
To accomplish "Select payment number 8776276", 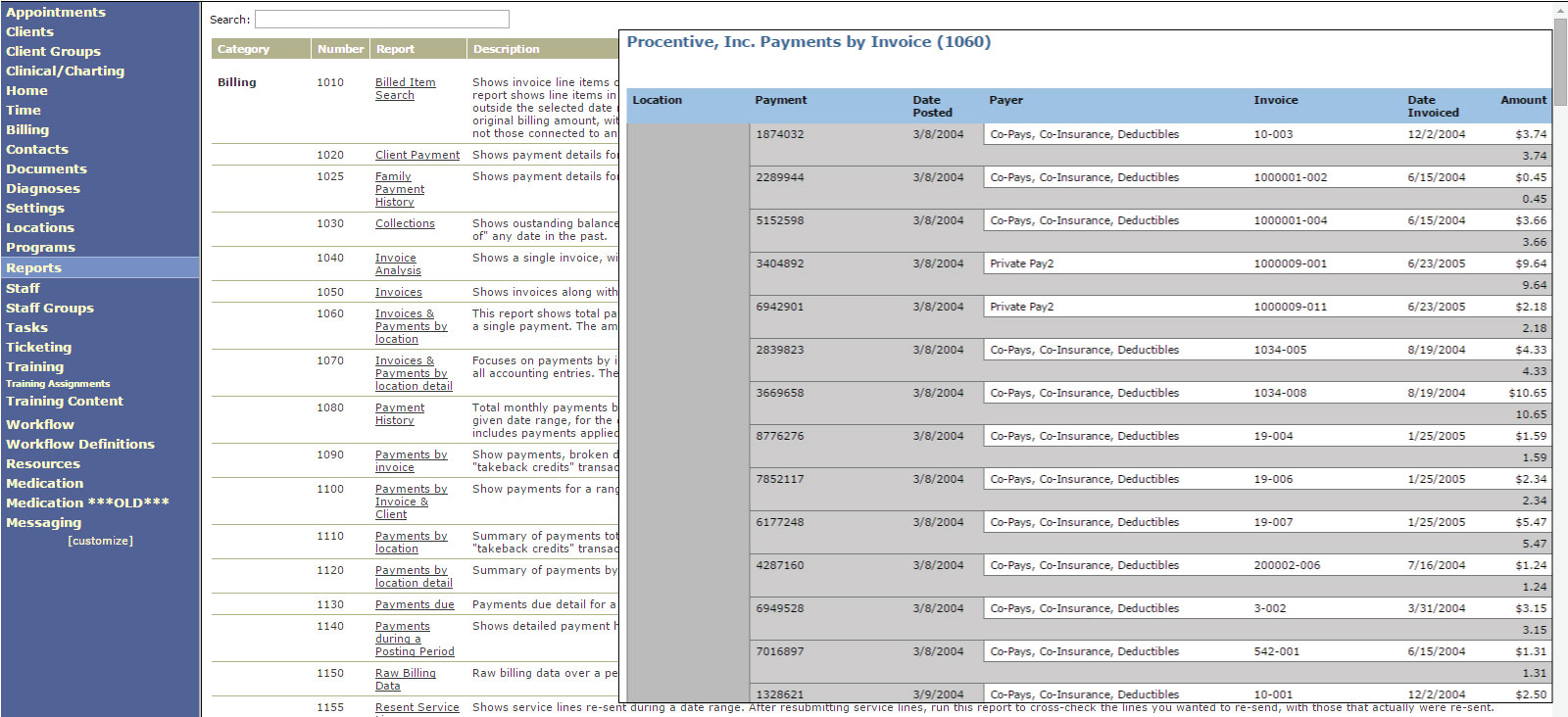I will click(x=779, y=436).
